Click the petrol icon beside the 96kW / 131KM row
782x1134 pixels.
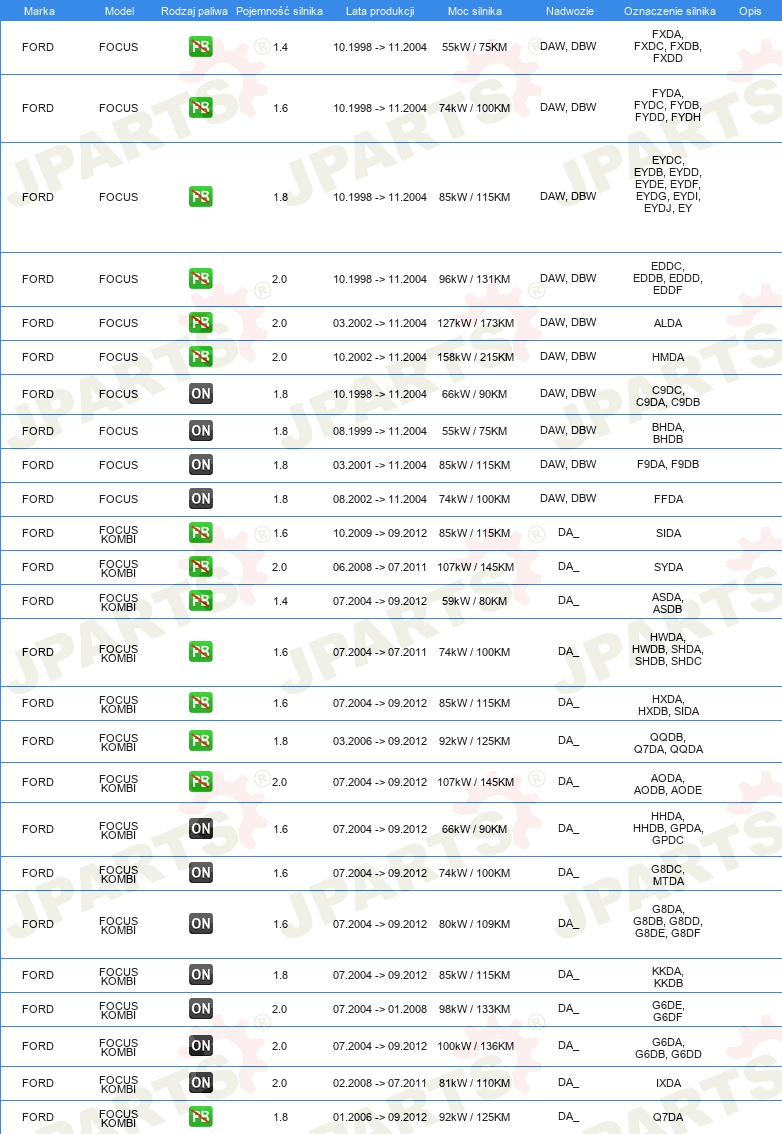(200, 278)
